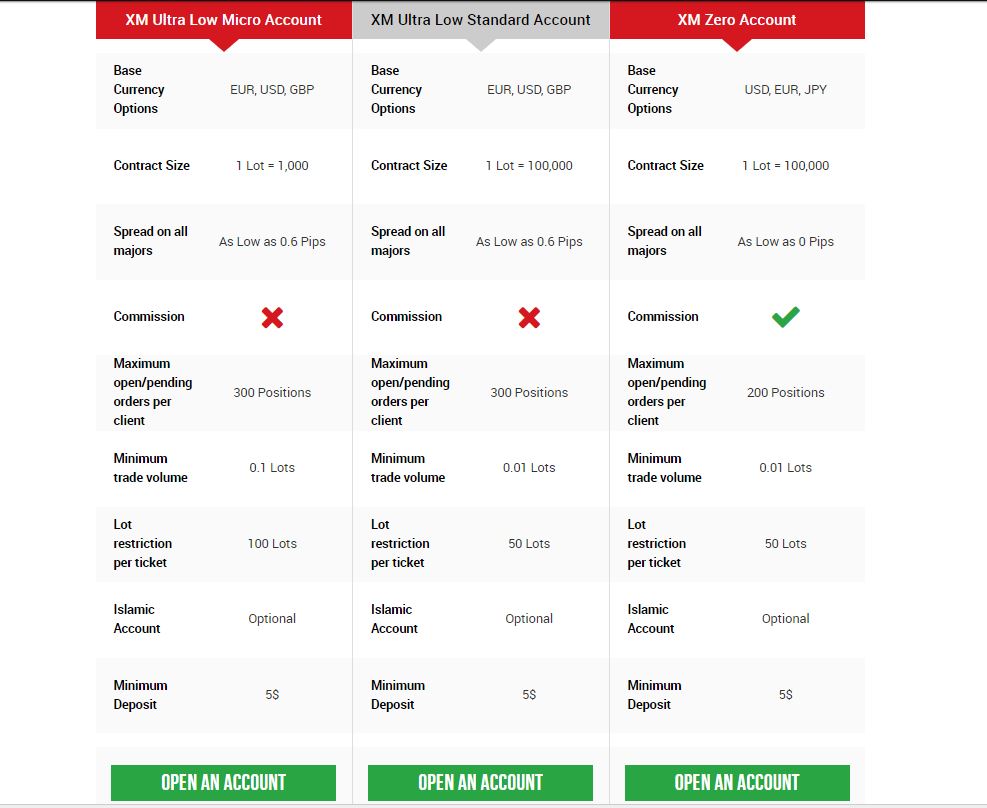Click the red X in Micro account Commission row
987x808 pixels.
pos(272,317)
